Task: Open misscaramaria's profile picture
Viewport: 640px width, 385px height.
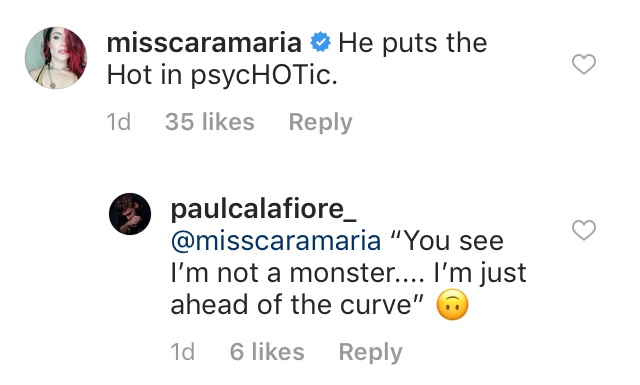Action: point(56,58)
